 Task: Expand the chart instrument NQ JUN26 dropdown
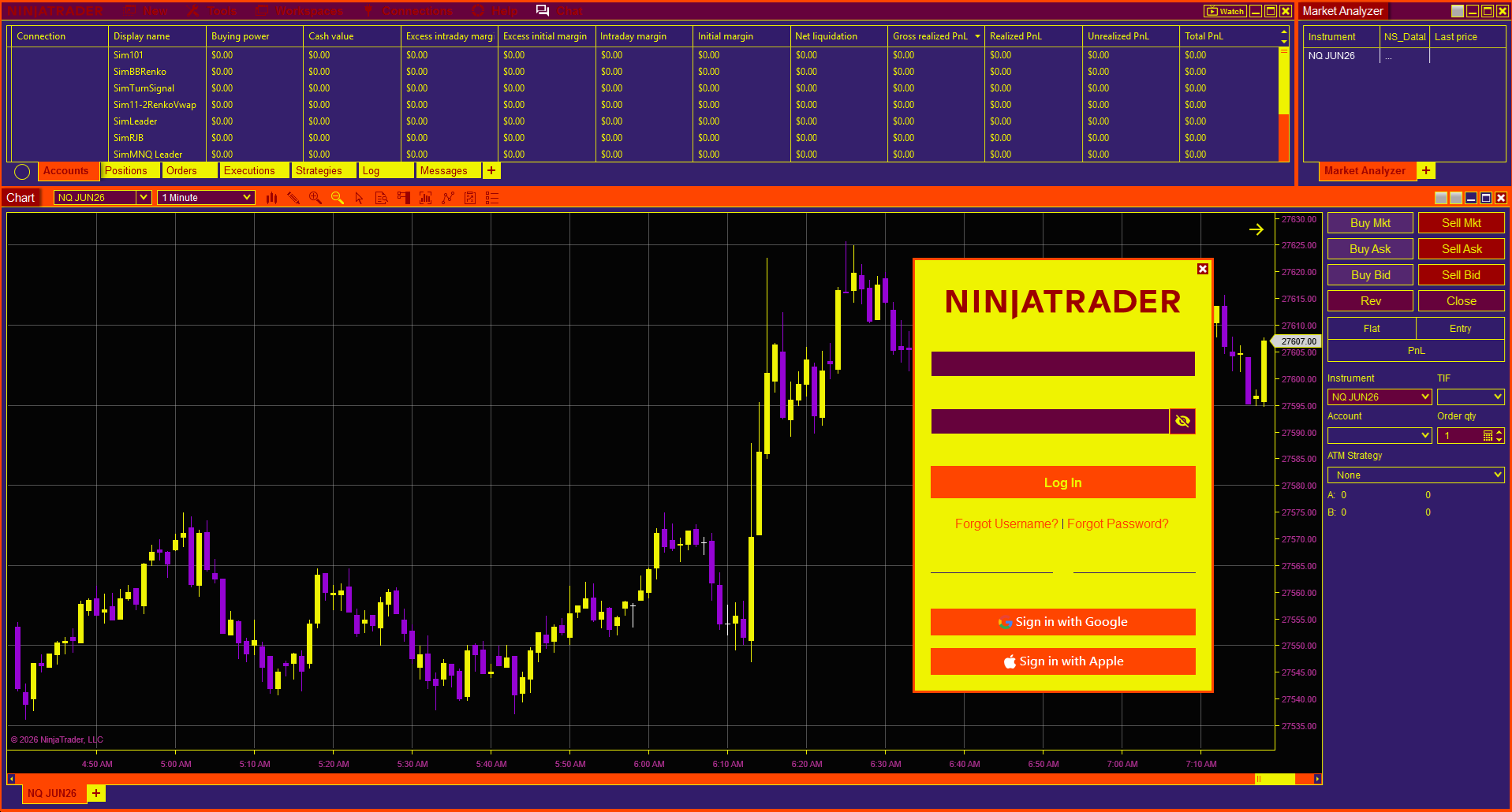(x=144, y=197)
